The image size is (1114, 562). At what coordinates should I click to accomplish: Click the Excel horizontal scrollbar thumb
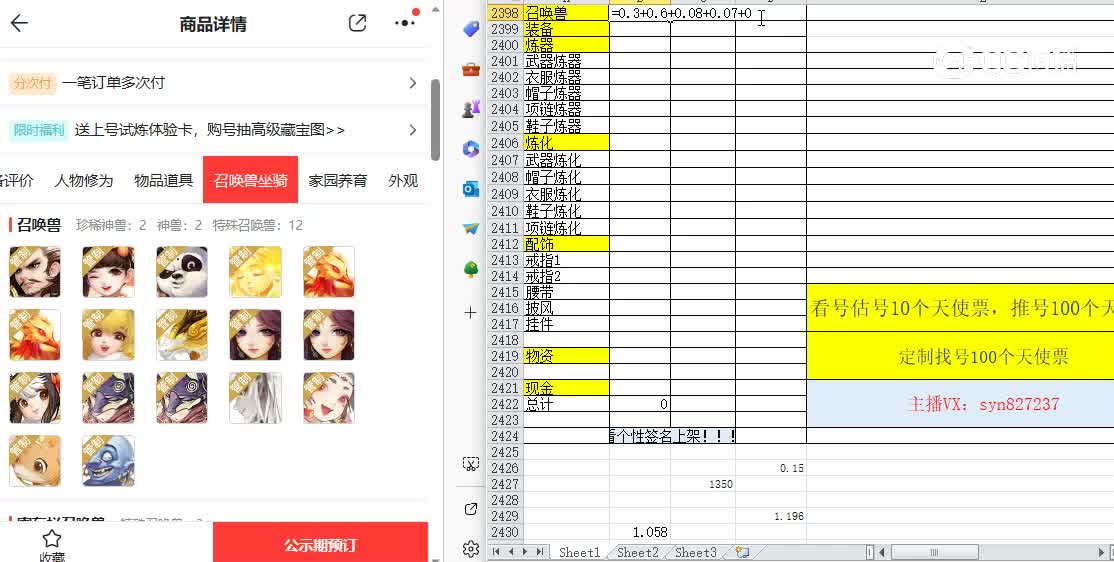[x=935, y=552]
